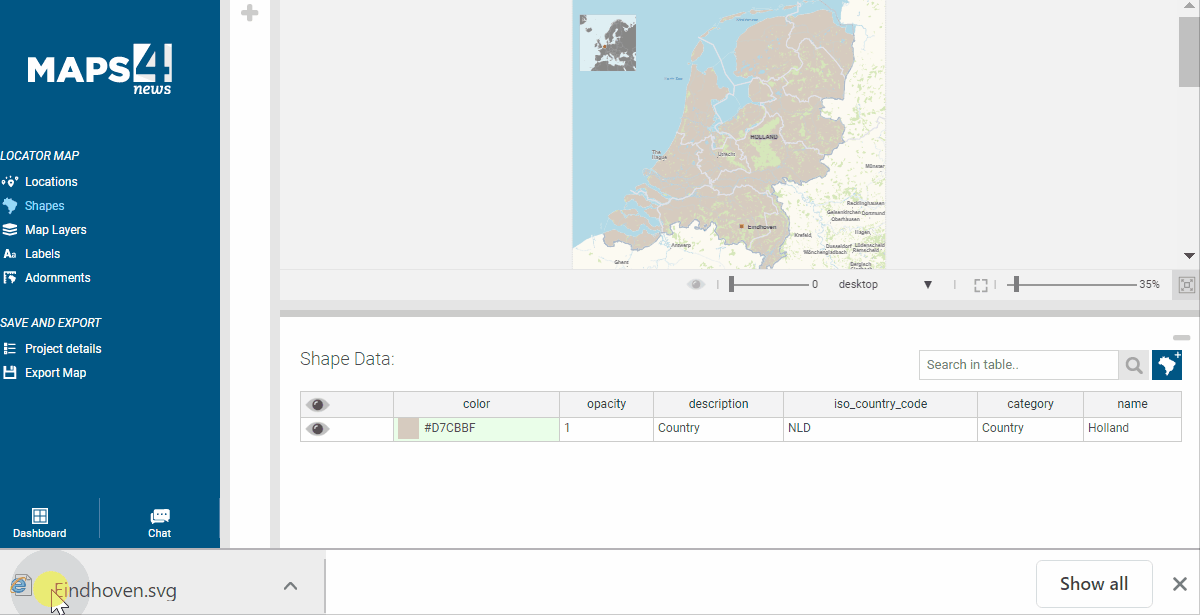Image resolution: width=1200 pixels, height=615 pixels.
Task: Open the Chat panel
Action: [x=160, y=523]
